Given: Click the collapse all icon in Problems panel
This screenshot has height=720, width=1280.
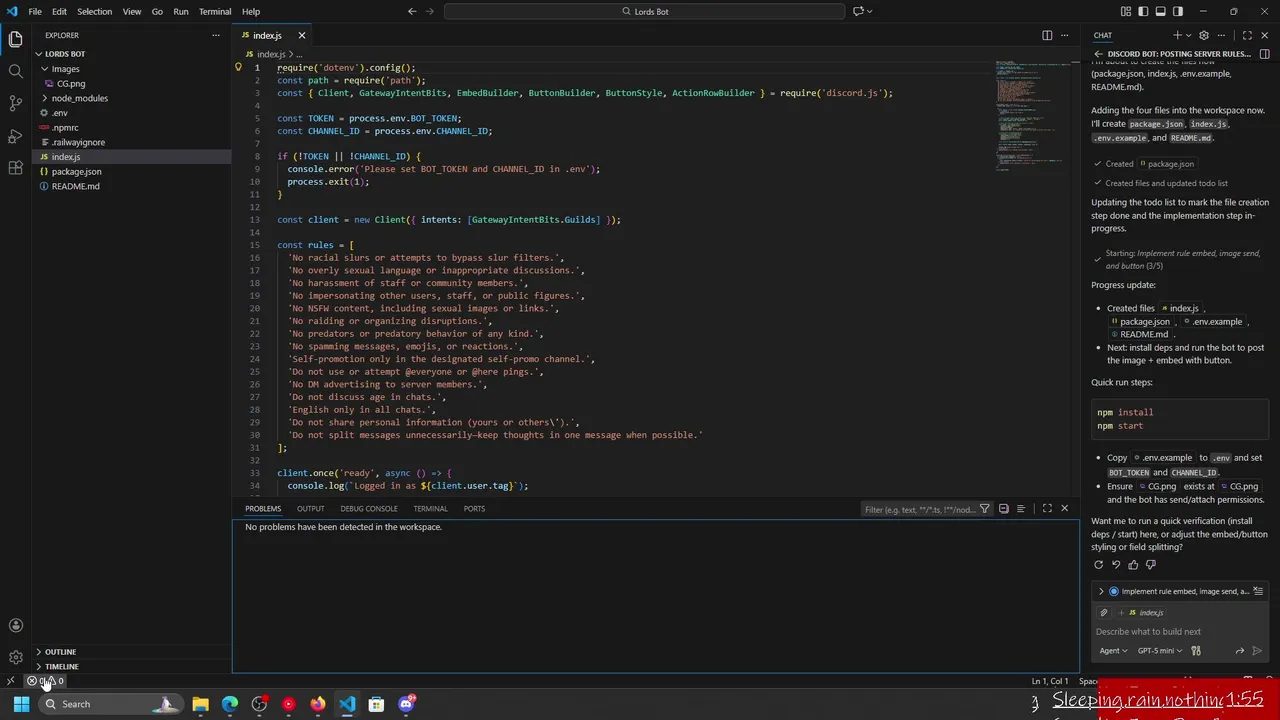Looking at the screenshot, I should pyautogui.click(x=1004, y=509).
